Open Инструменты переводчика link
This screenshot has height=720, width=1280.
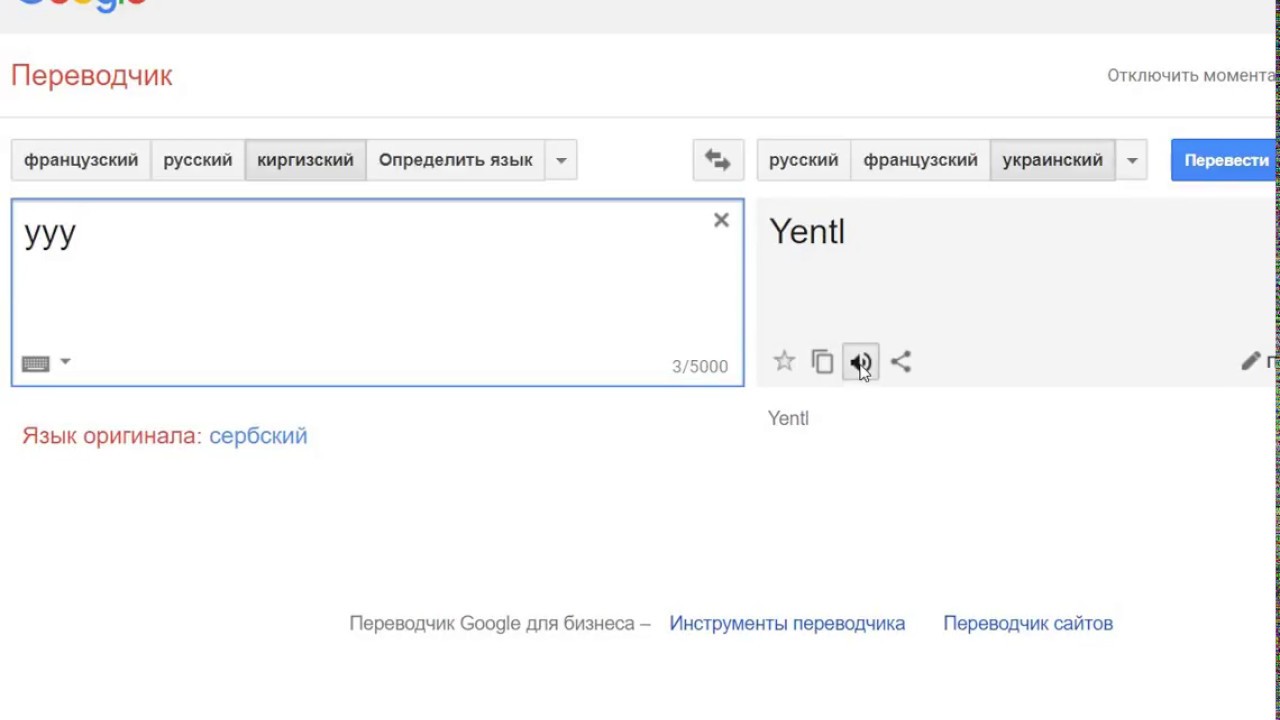coord(787,623)
